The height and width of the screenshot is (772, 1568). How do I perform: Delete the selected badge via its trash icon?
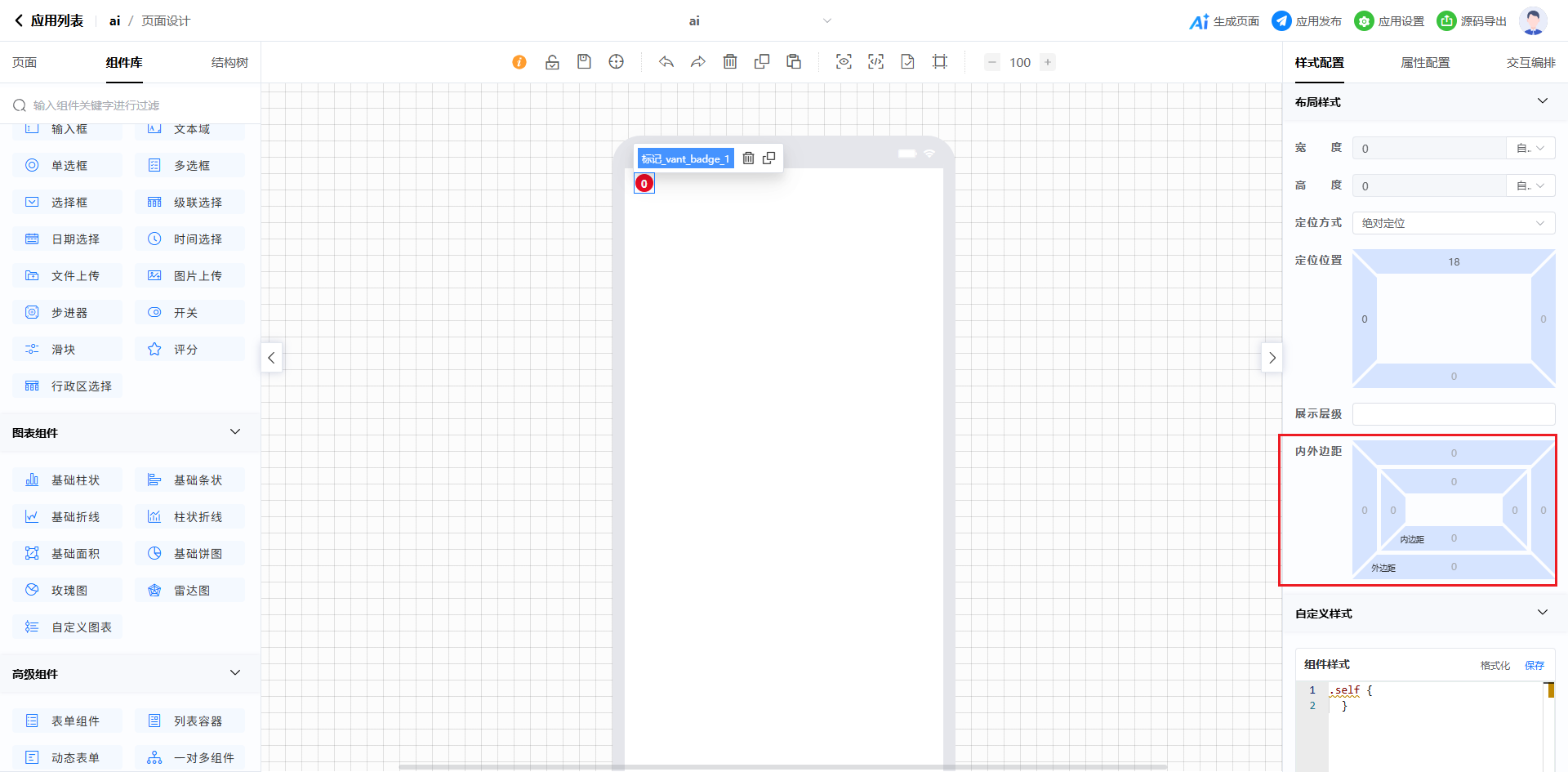tap(748, 158)
